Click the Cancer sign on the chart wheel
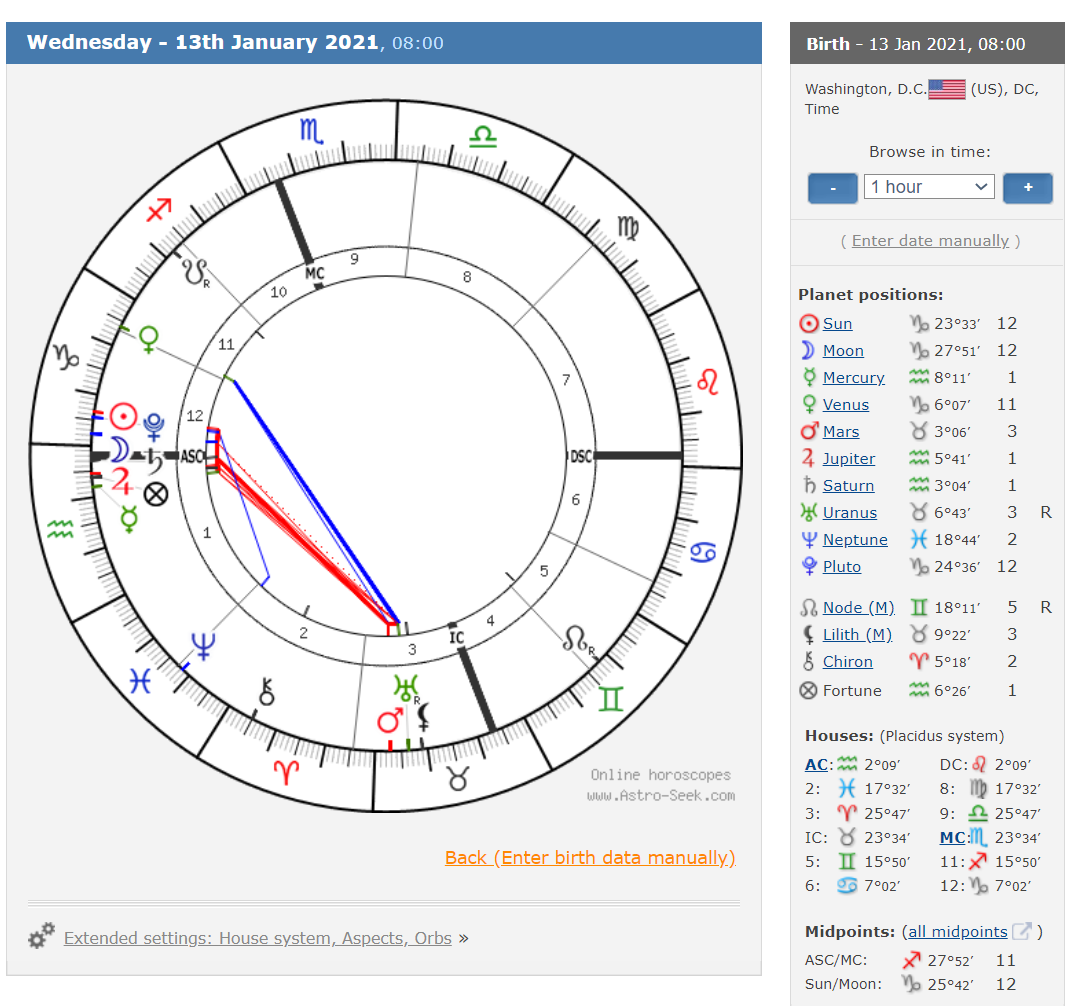1068x1006 pixels. coord(703,552)
